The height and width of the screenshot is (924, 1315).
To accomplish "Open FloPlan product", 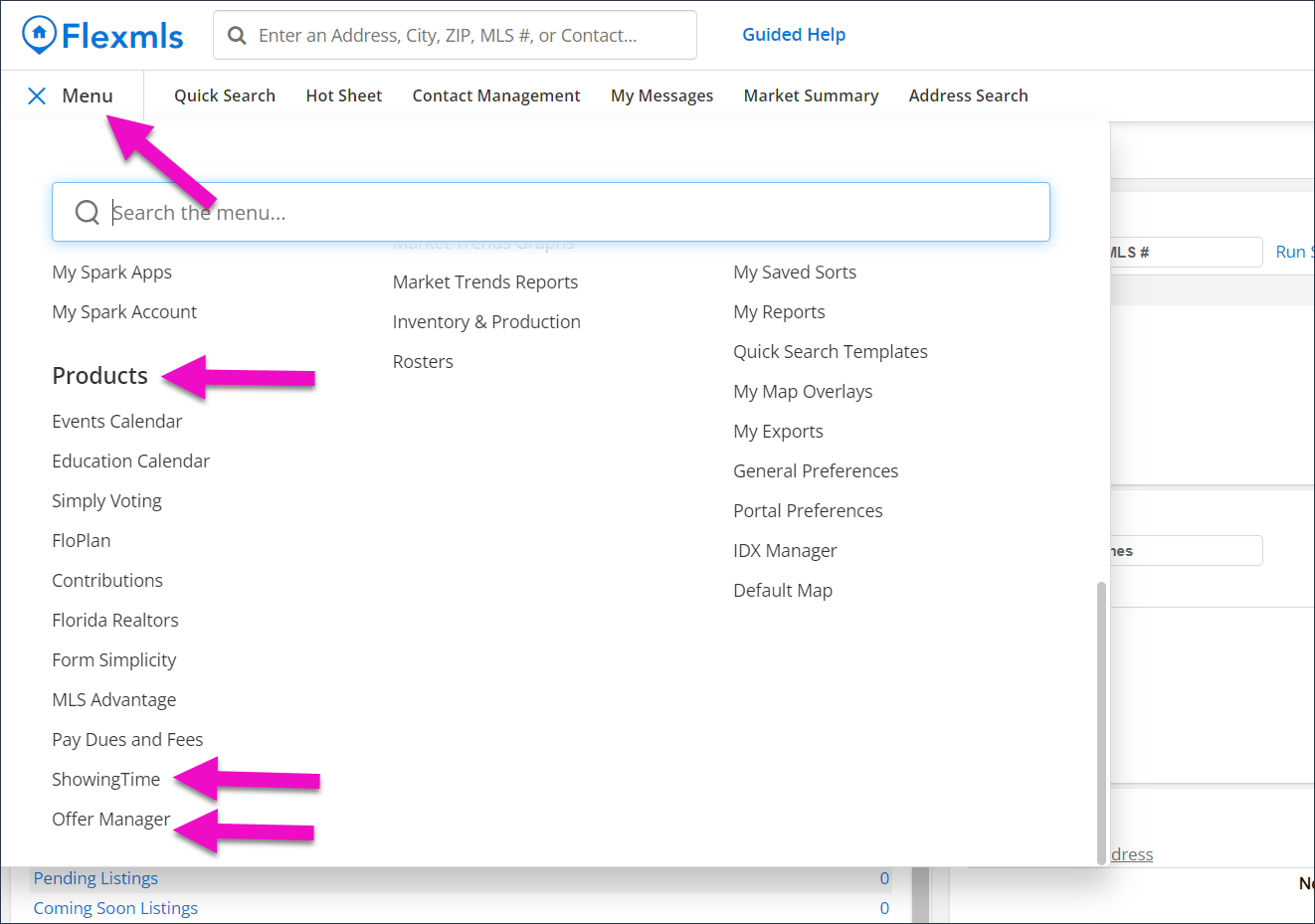I will [82, 541].
